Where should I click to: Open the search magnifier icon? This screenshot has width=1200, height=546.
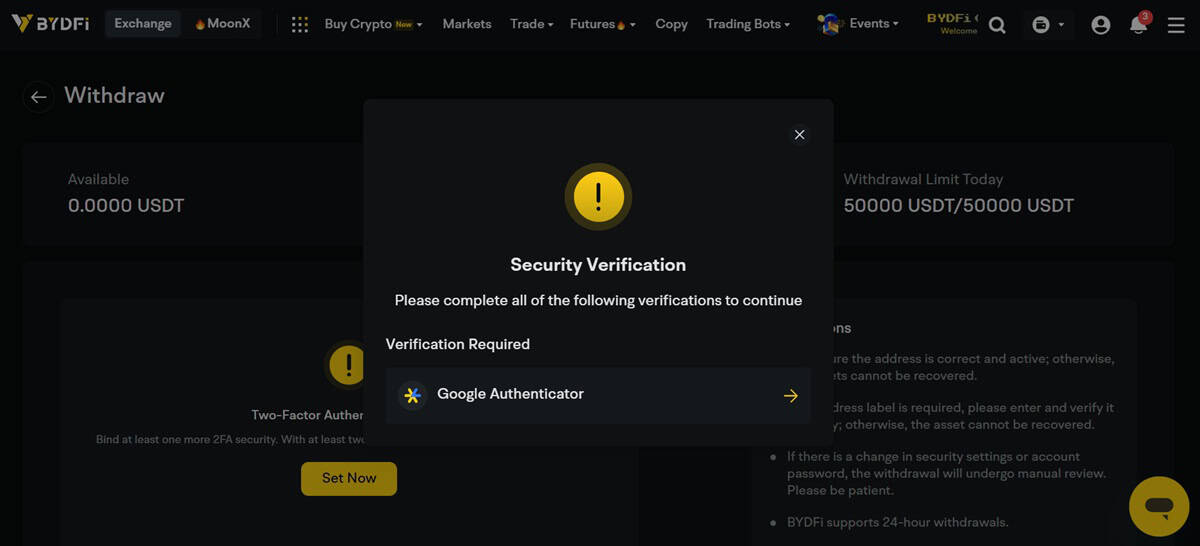(997, 25)
